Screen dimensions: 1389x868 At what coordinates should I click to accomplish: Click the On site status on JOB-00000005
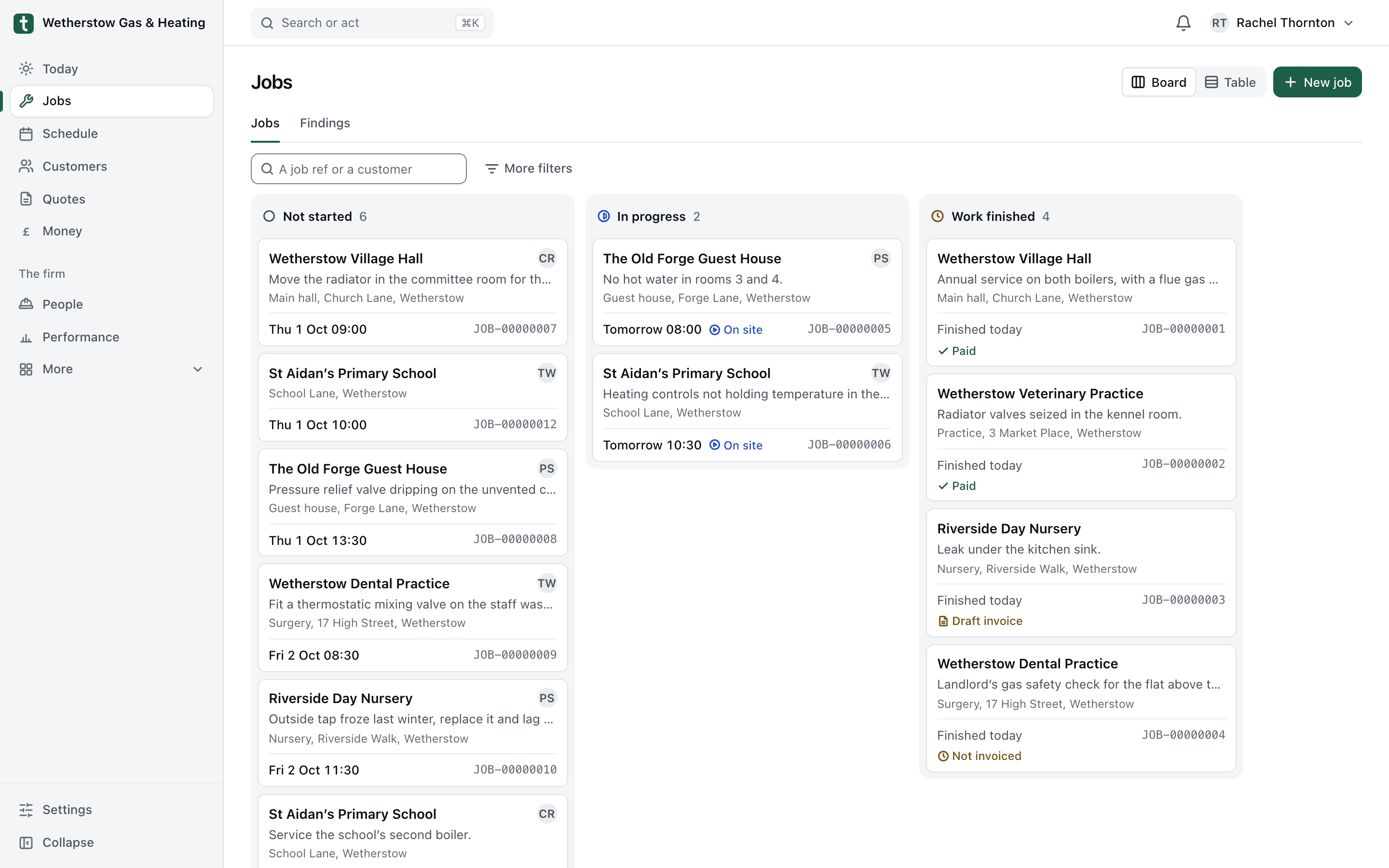736,329
